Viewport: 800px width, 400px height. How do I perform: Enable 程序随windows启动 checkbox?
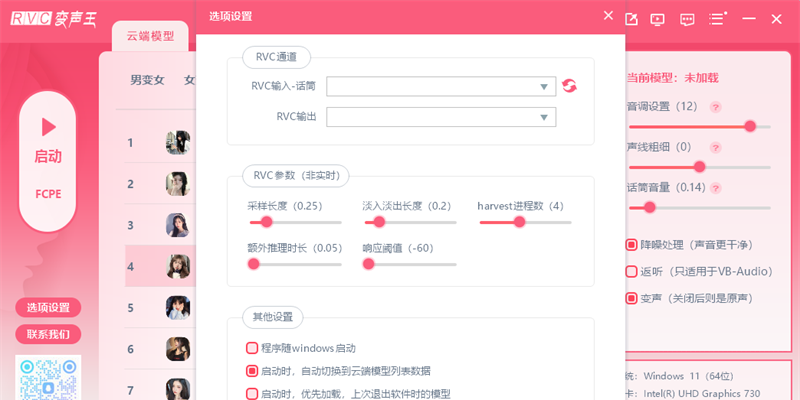click(252, 348)
